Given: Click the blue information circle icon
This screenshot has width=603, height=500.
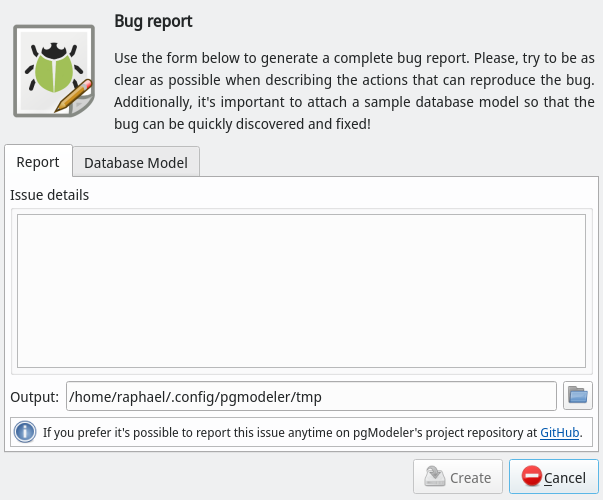Looking at the screenshot, I should coord(25,432).
